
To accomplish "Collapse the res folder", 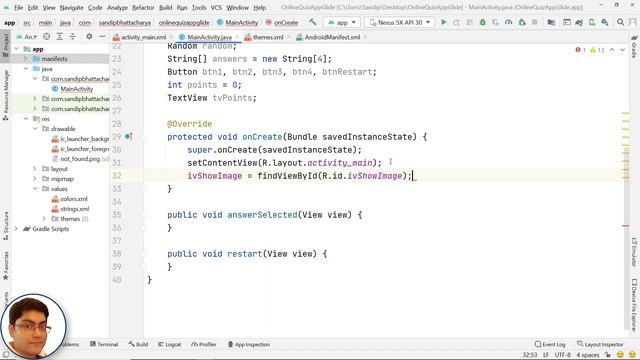I will pos(26,119).
